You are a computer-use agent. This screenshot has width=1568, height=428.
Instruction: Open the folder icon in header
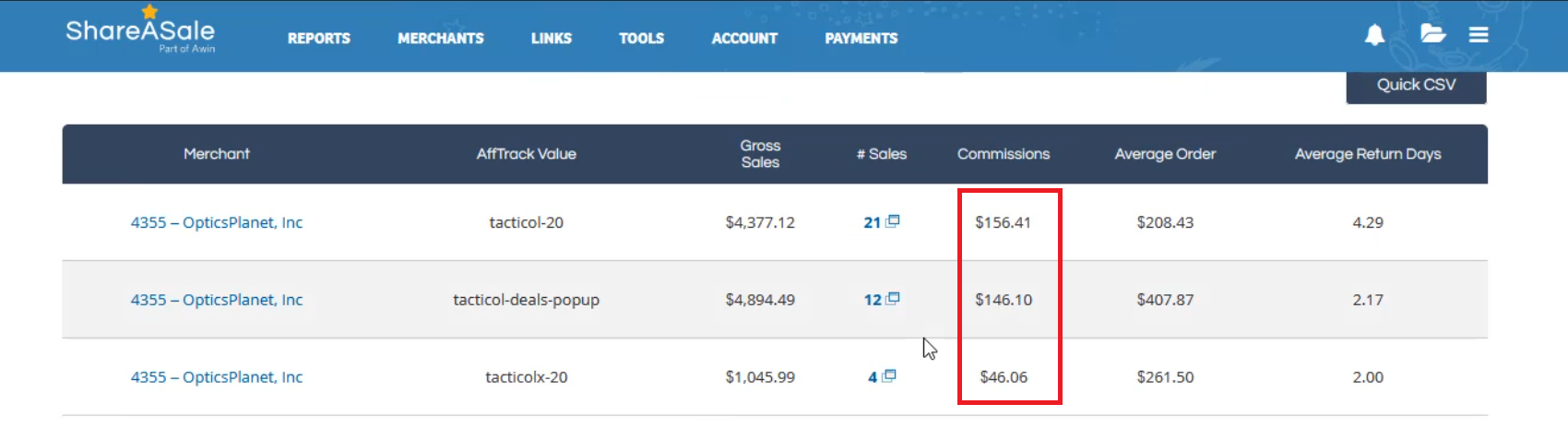click(1432, 34)
